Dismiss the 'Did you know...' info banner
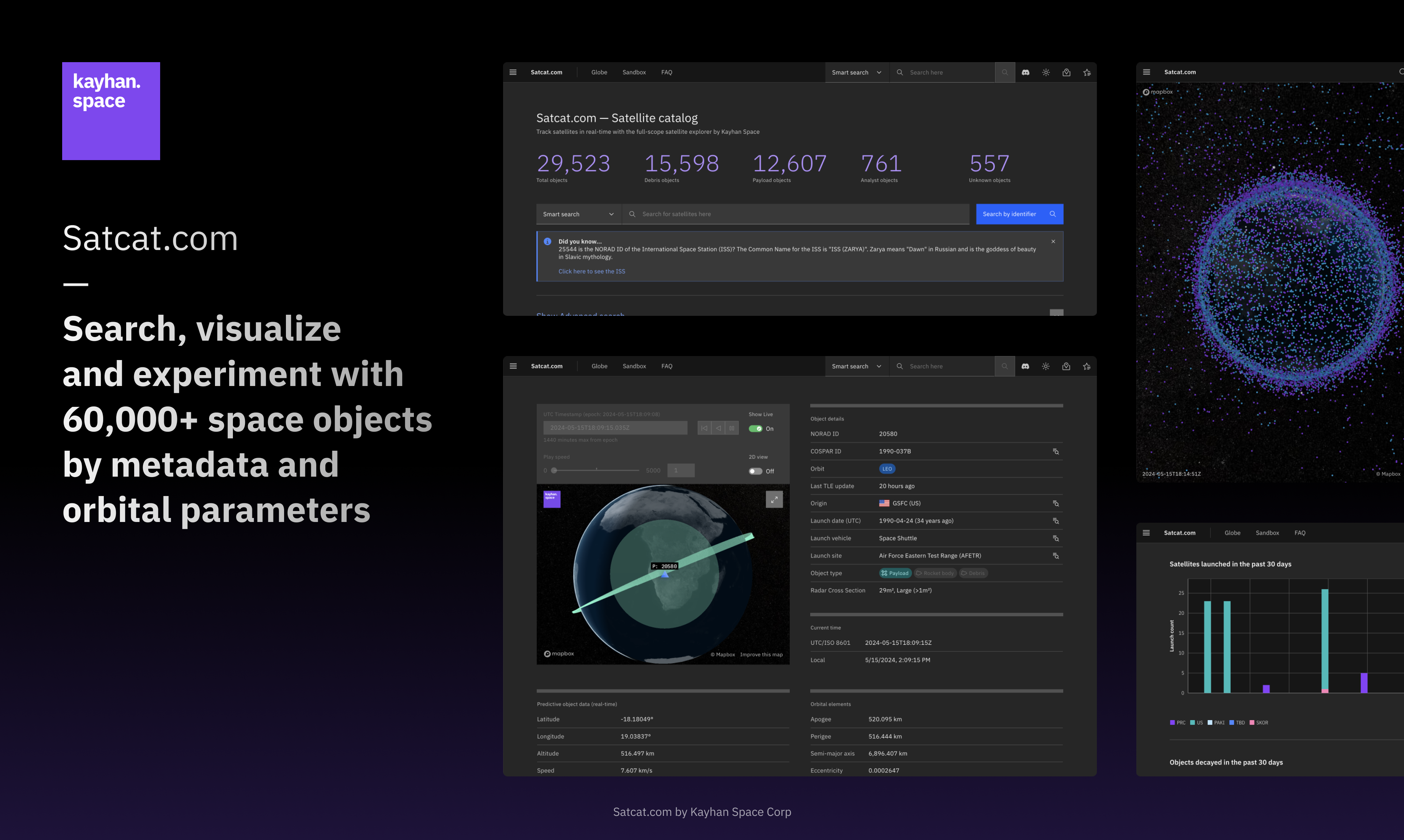This screenshot has height=840, width=1404. 1053,242
